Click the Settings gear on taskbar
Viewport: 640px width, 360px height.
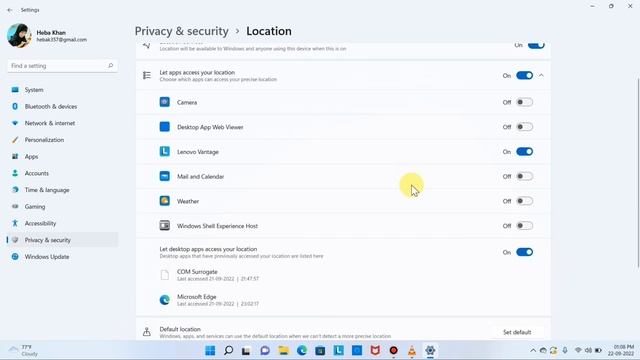pos(430,351)
